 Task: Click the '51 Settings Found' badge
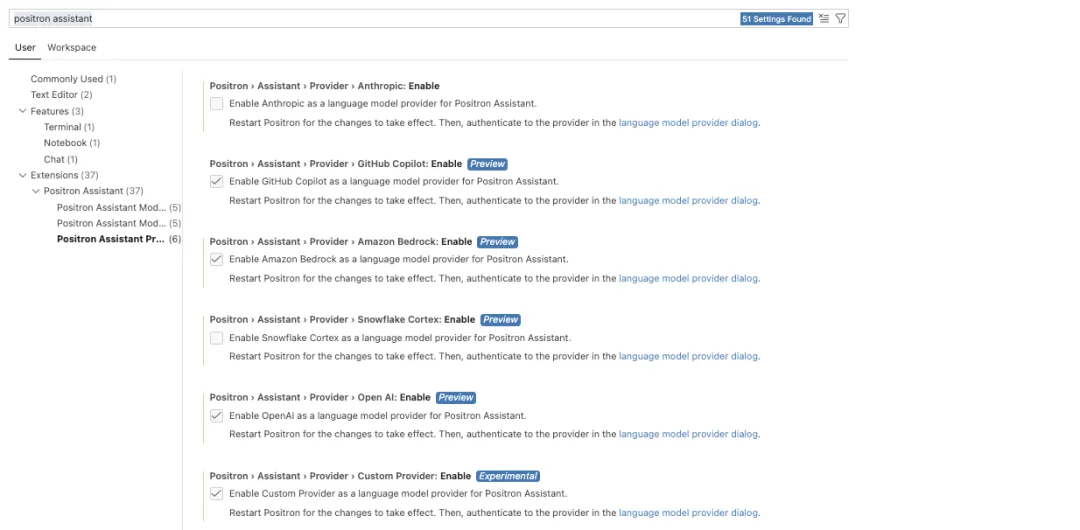tap(776, 19)
